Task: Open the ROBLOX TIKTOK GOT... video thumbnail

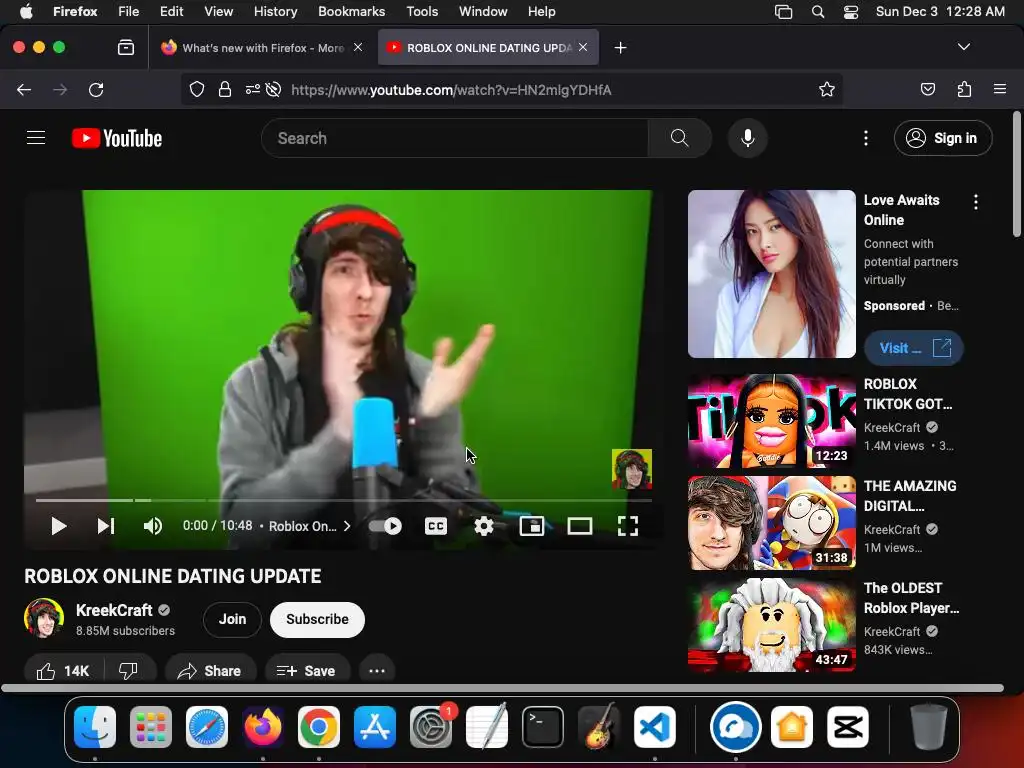Action: coord(771,421)
